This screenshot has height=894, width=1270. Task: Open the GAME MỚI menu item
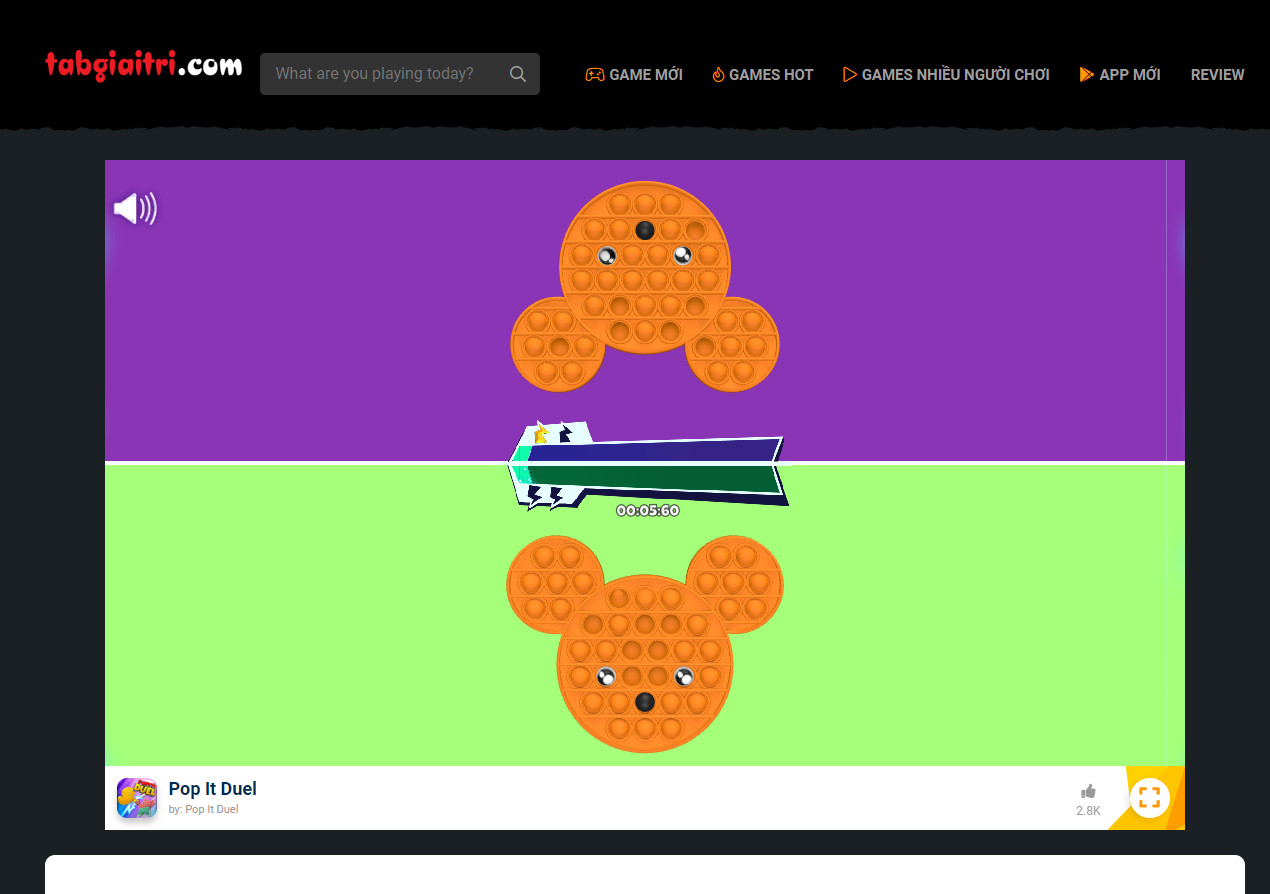[634, 75]
